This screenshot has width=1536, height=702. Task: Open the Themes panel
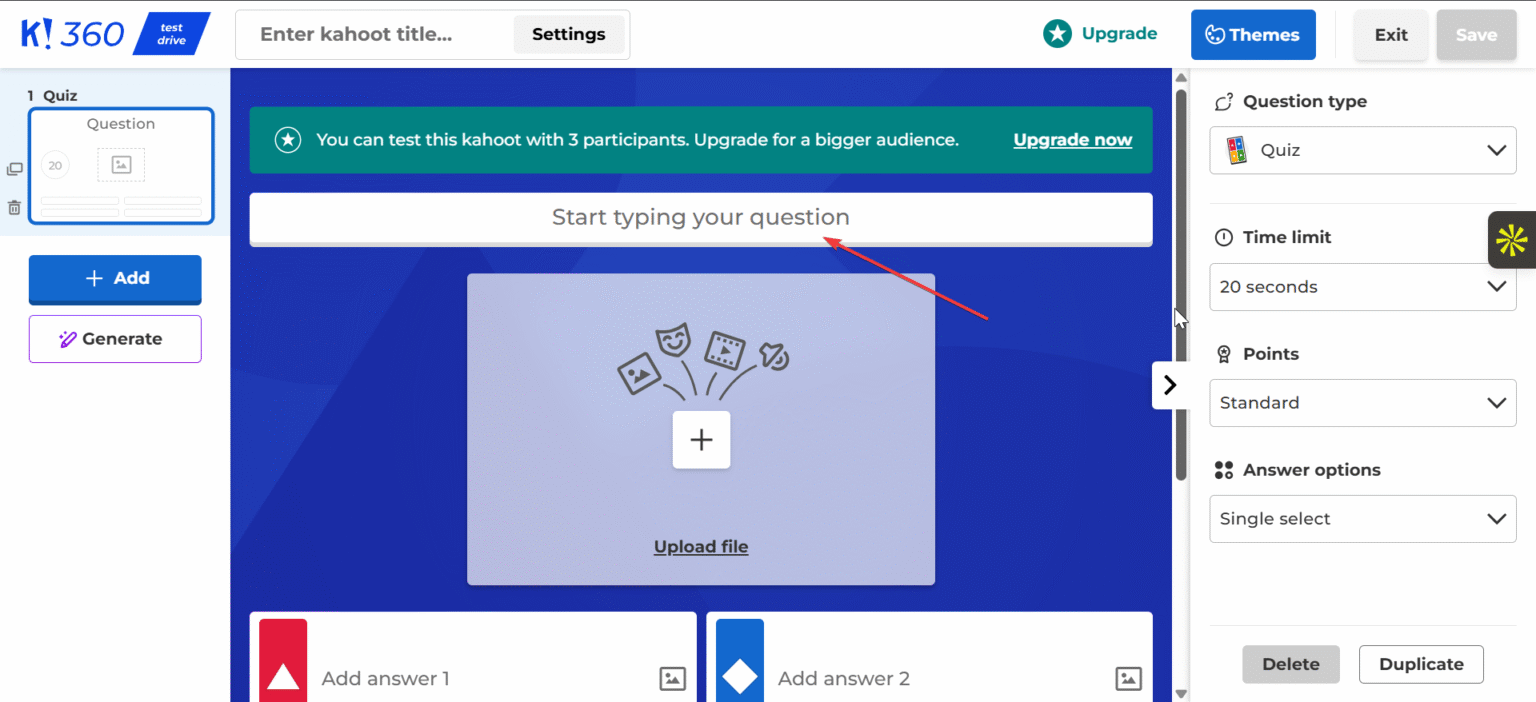(1253, 35)
